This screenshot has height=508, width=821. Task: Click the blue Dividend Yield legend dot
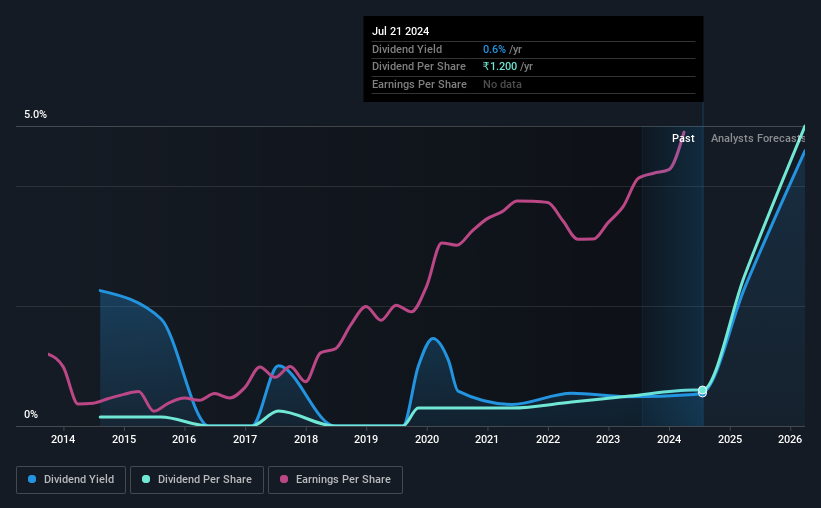[x=32, y=479]
